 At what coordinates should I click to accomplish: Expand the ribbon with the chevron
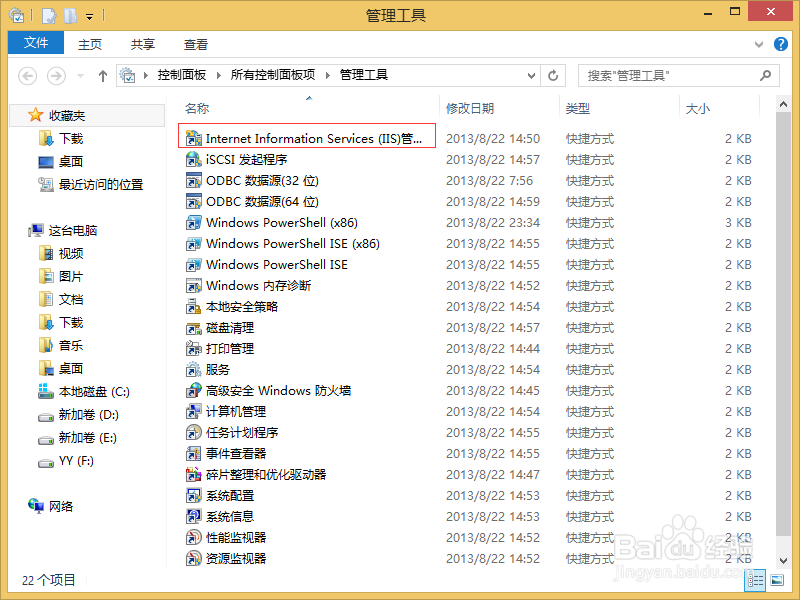point(759,44)
